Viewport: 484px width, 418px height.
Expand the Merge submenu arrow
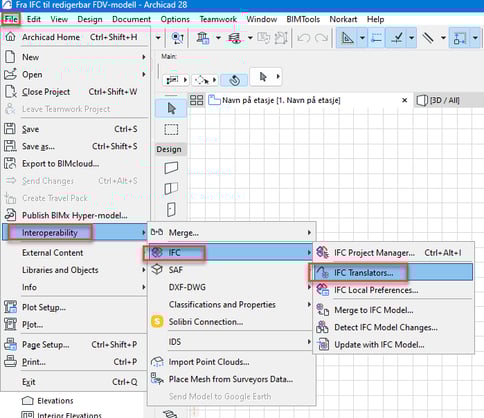[x=309, y=232]
